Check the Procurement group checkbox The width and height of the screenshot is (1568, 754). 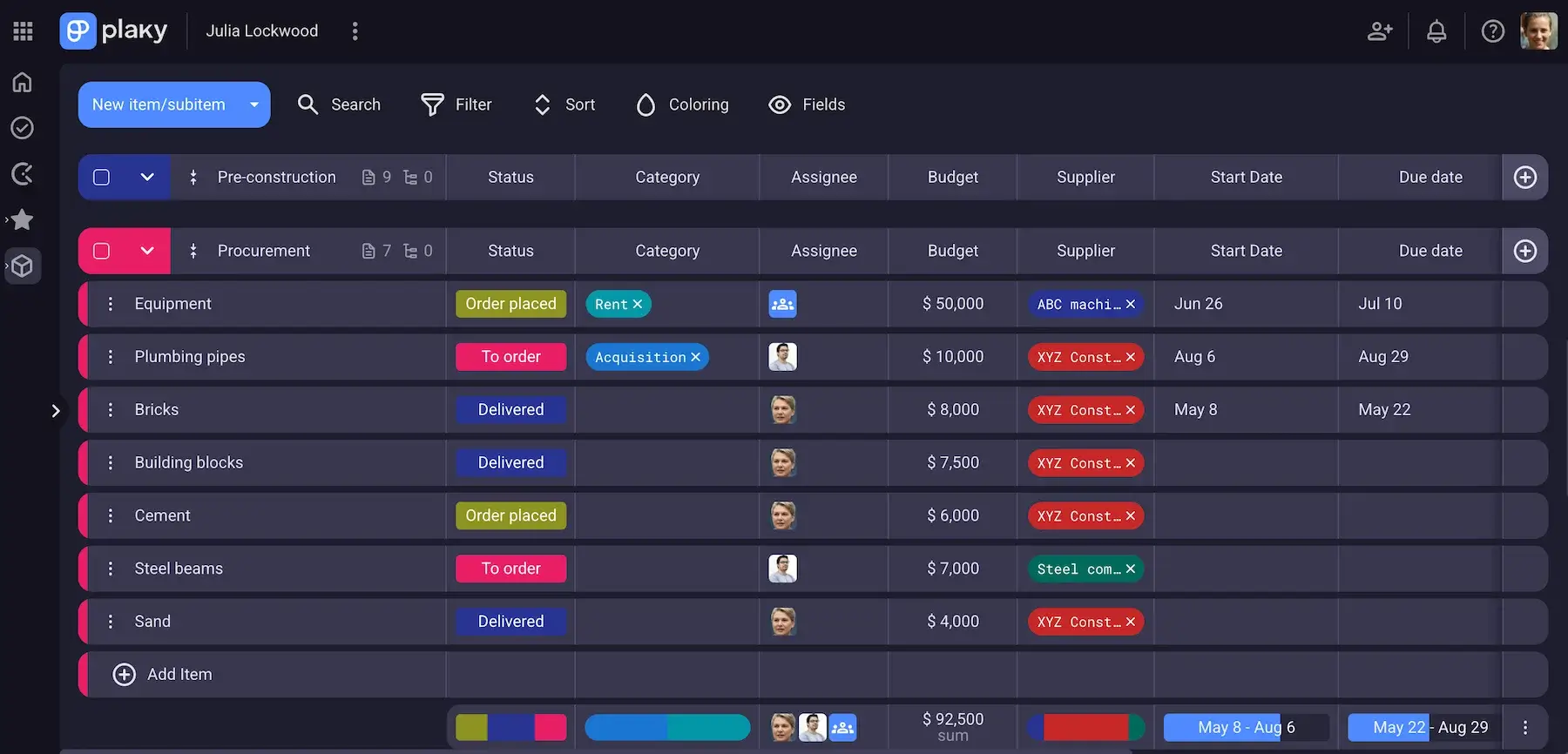(x=102, y=251)
